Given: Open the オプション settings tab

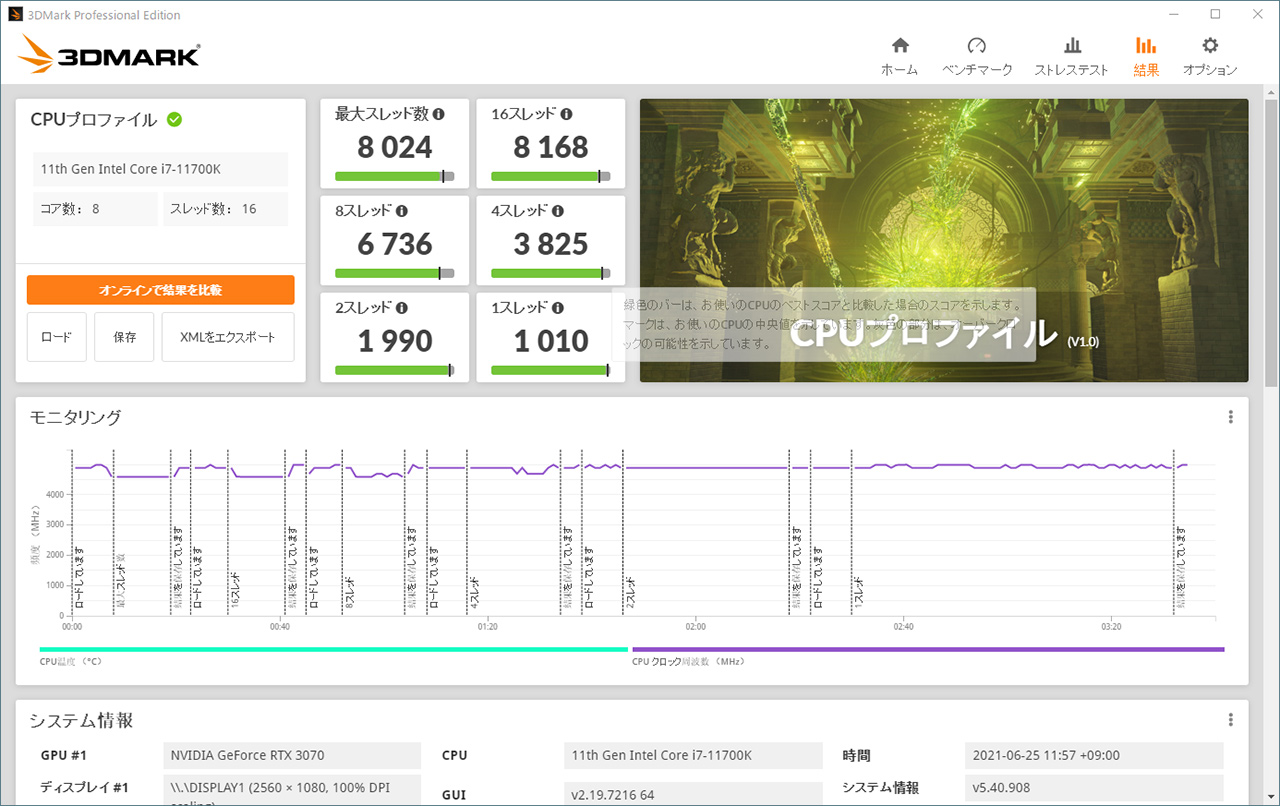Looking at the screenshot, I should pos(1210,56).
